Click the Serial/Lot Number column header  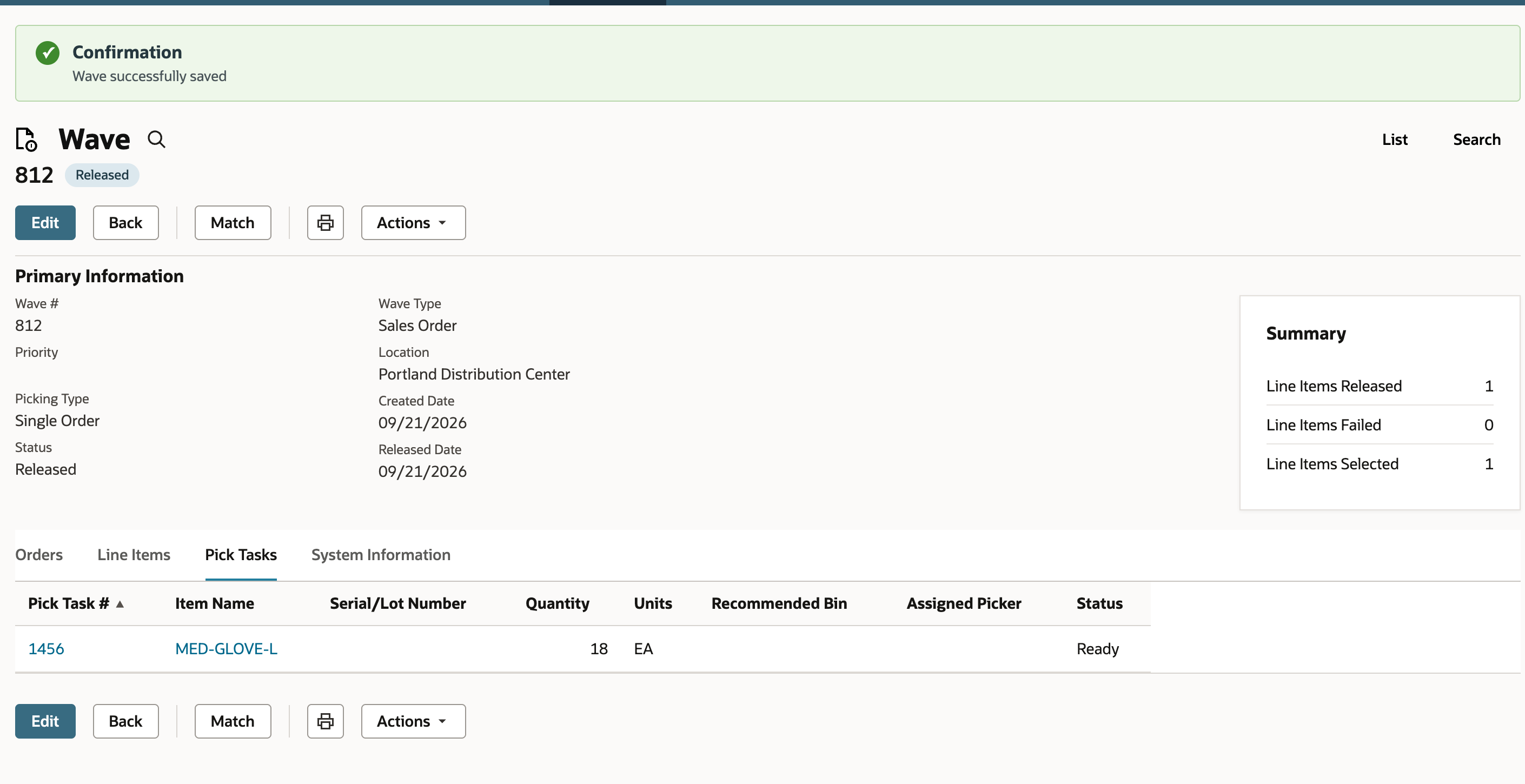(398, 603)
